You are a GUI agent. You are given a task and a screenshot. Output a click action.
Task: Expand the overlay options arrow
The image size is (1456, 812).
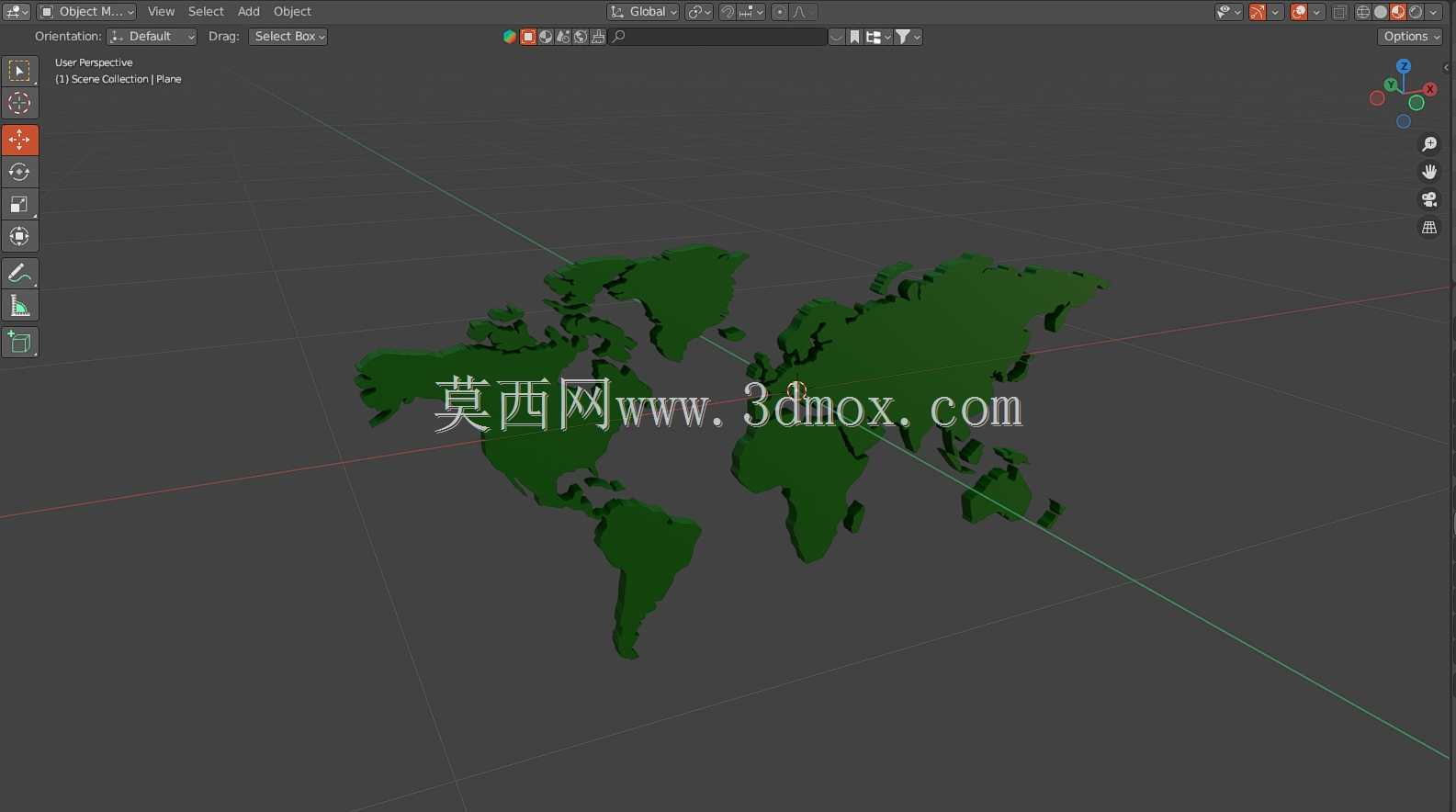1317,12
